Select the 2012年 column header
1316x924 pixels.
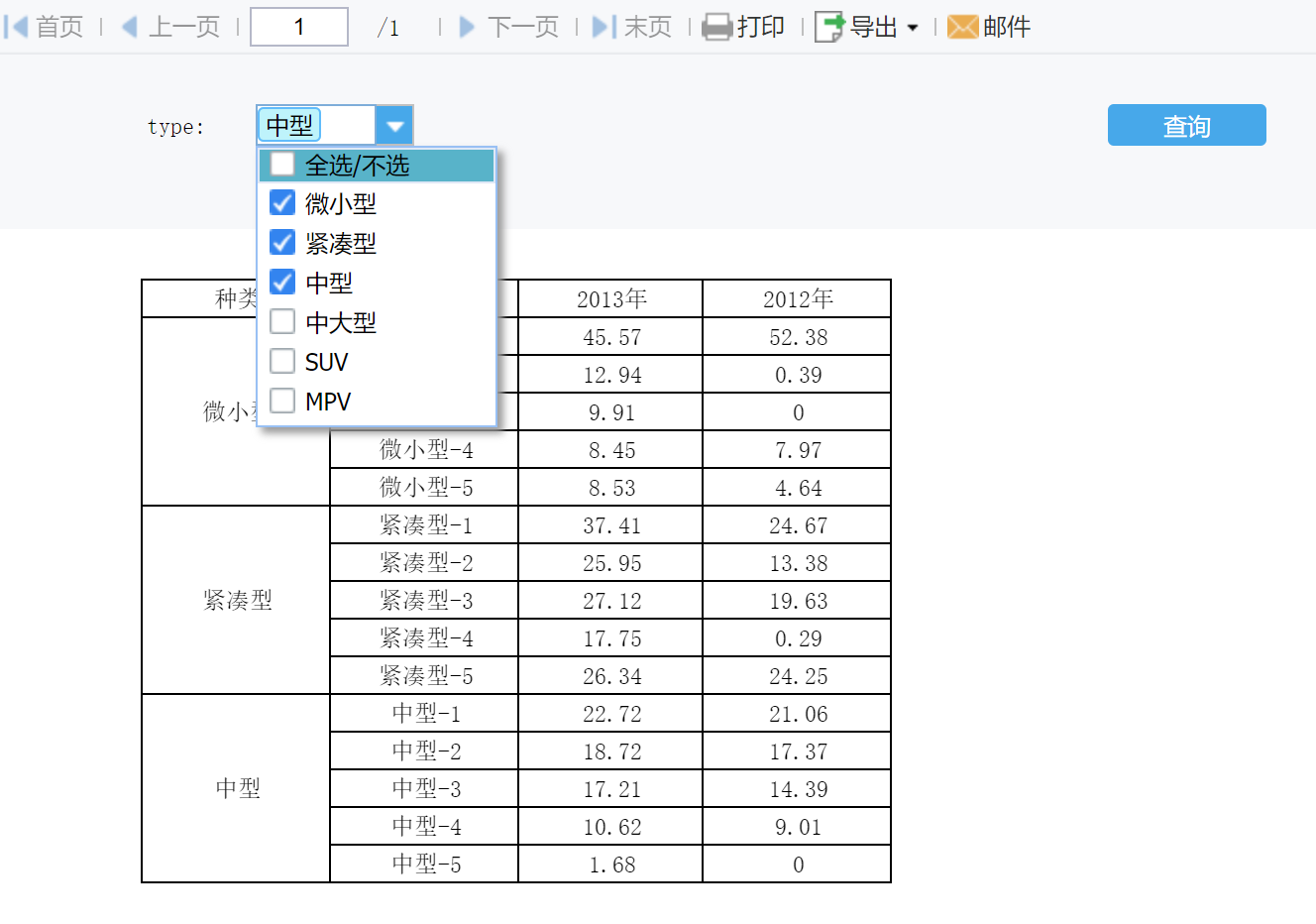[797, 298]
